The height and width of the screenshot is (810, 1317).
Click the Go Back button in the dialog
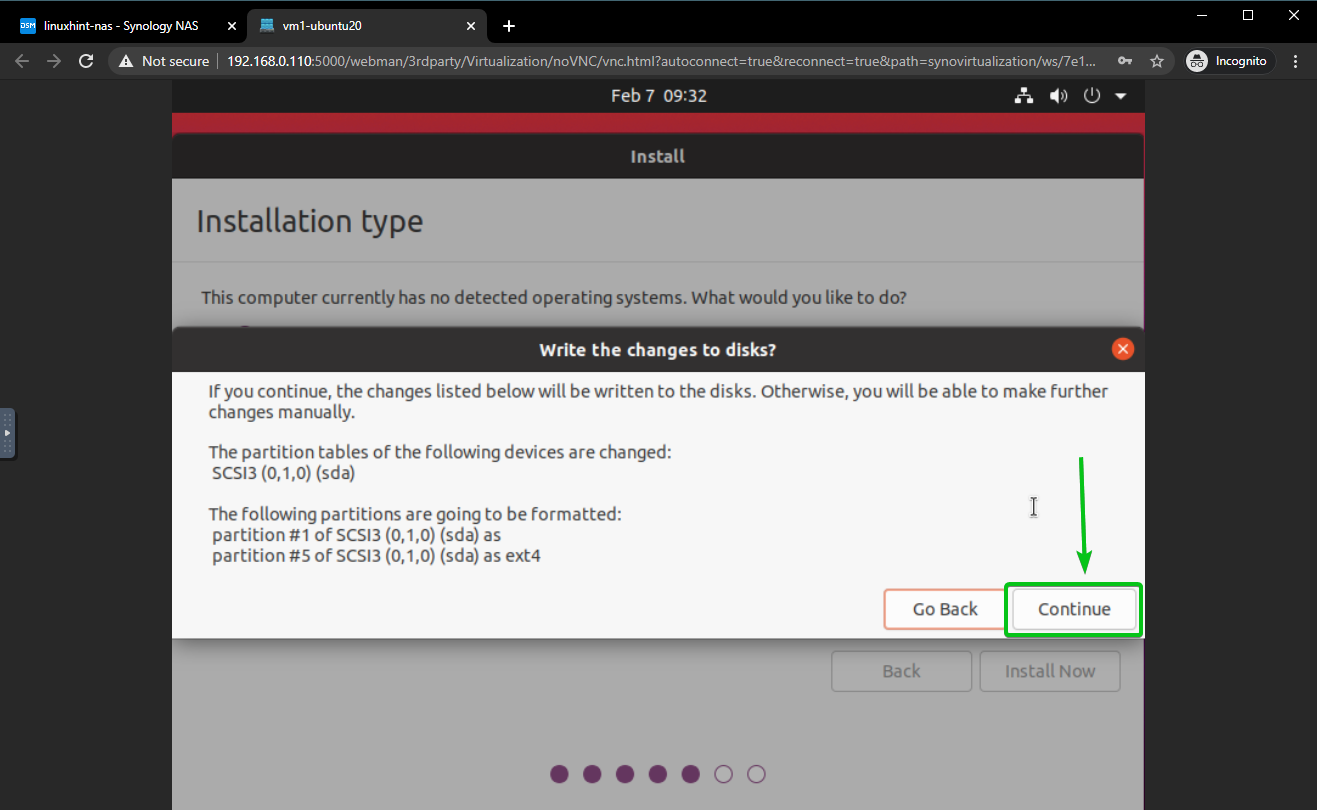coord(944,609)
